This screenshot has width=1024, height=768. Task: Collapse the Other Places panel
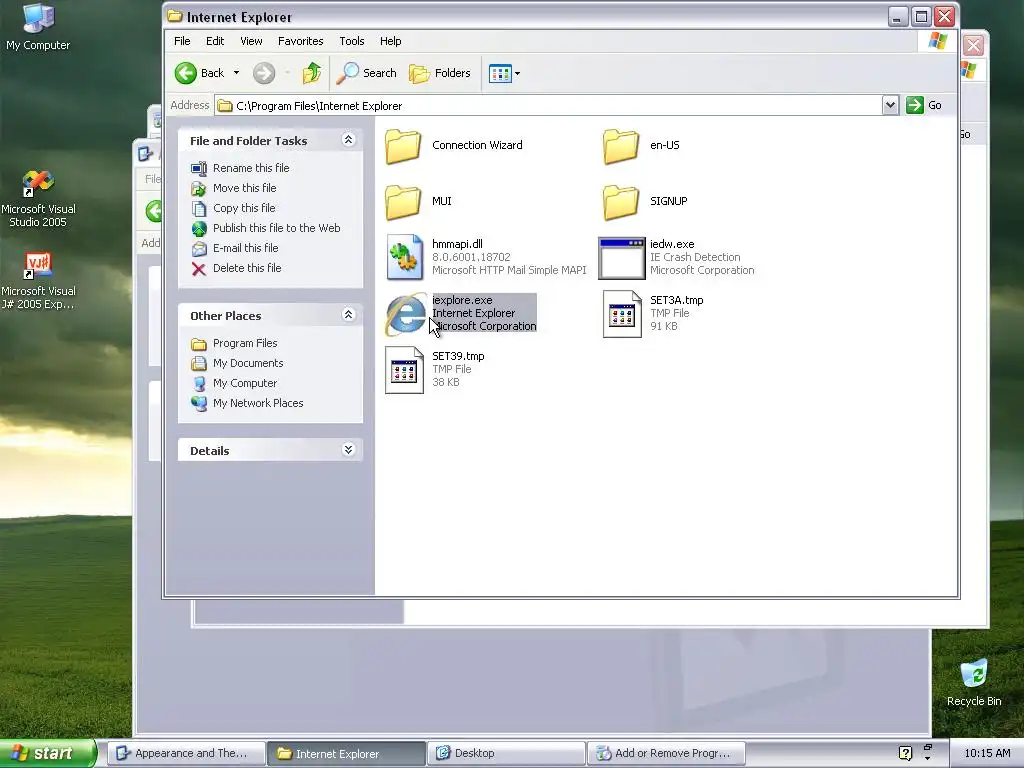pos(348,315)
